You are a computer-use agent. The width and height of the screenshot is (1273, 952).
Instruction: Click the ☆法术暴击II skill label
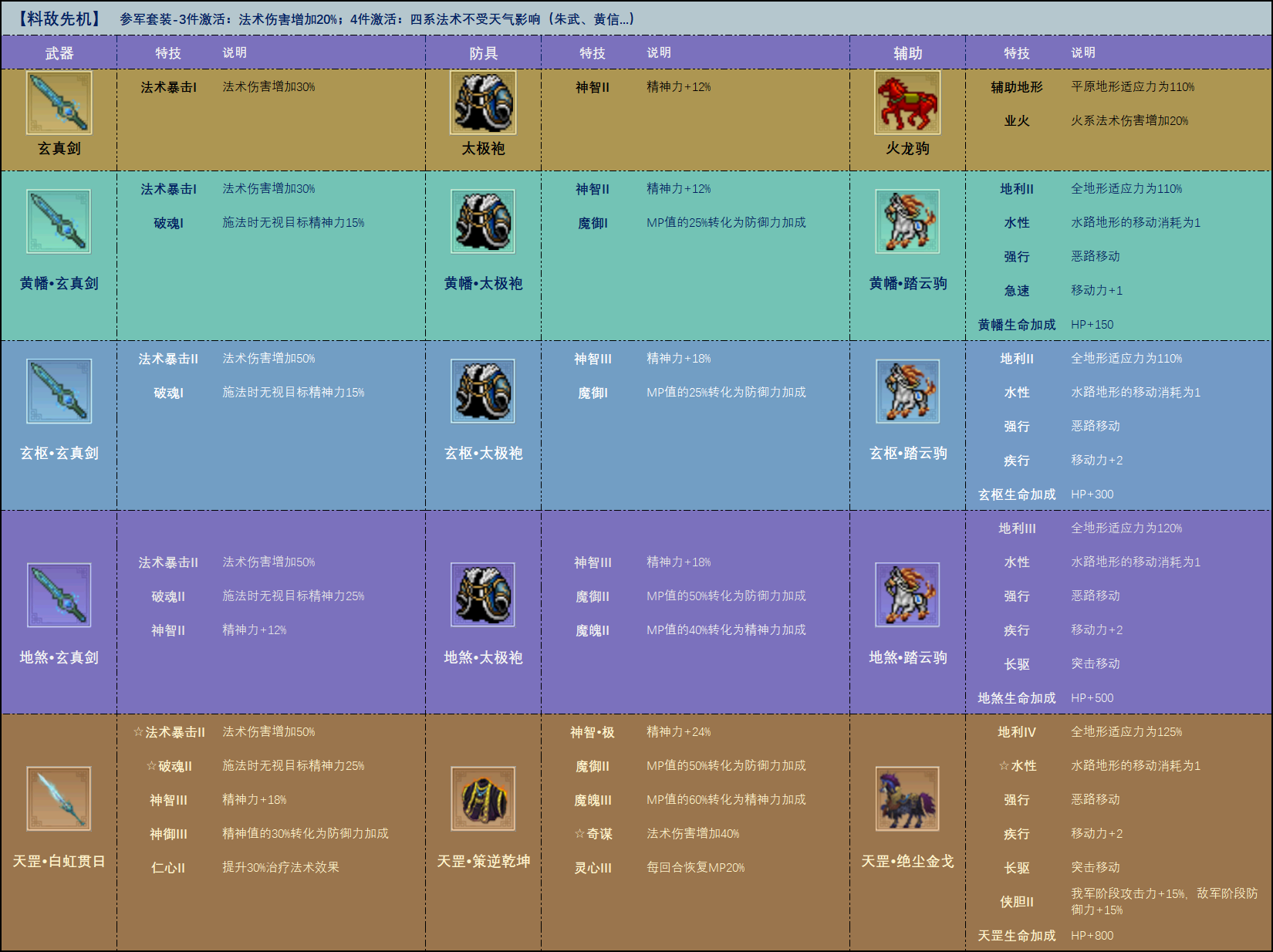tap(169, 732)
